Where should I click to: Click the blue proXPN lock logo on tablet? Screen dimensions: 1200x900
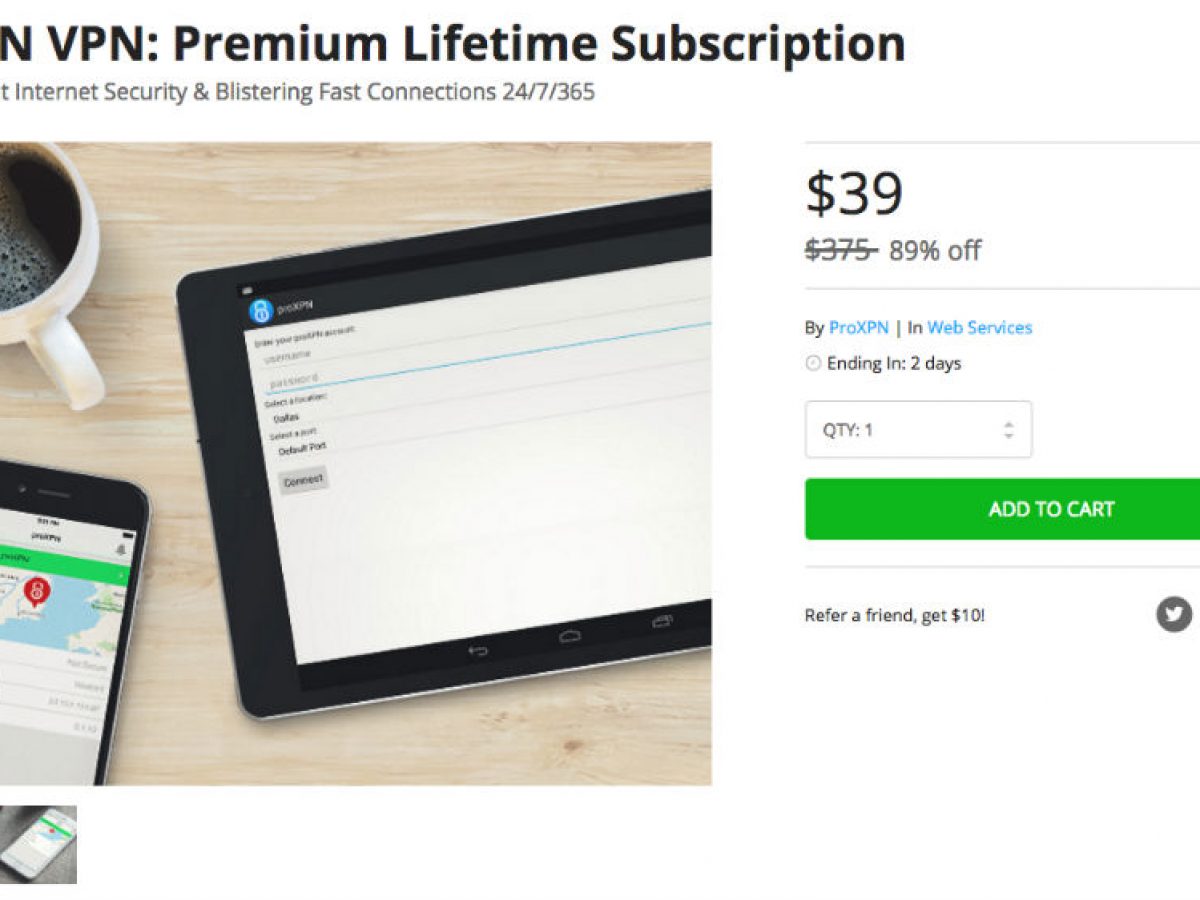[260, 311]
